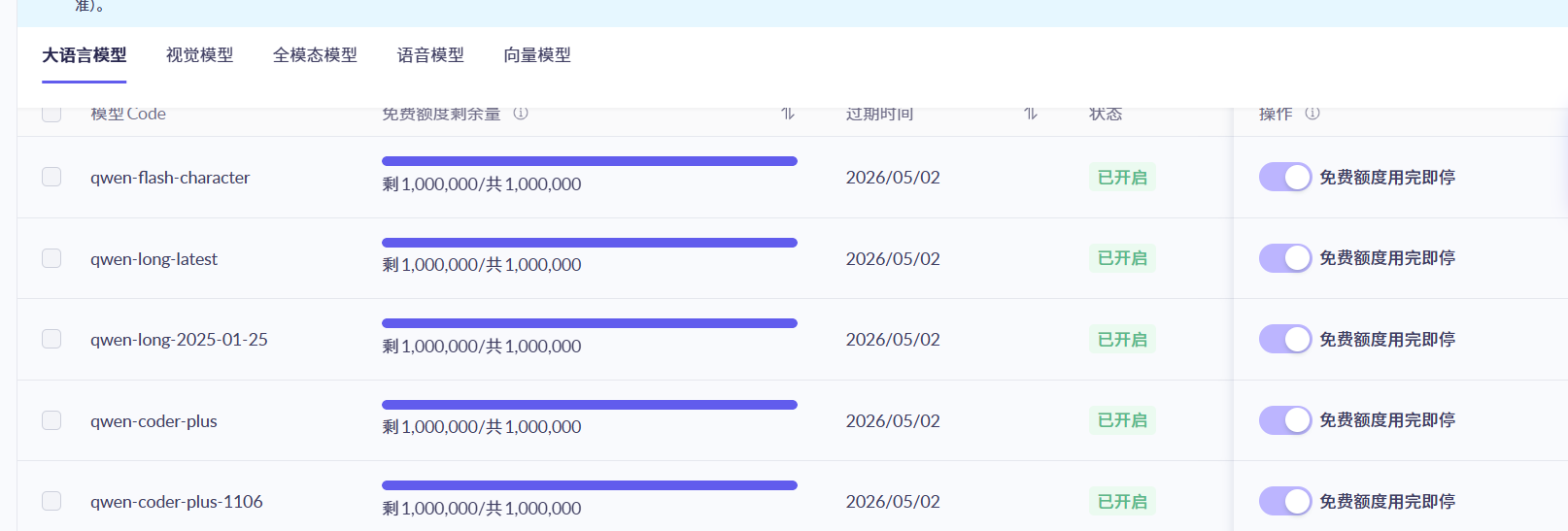Tick the select-all checkbox in table header

click(x=51, y=114)
